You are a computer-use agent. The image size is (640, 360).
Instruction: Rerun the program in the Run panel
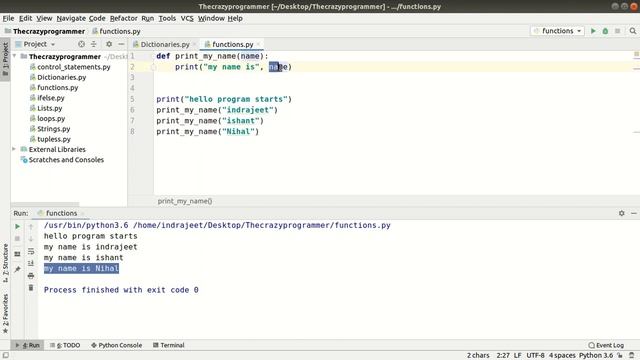coord(18,227)
